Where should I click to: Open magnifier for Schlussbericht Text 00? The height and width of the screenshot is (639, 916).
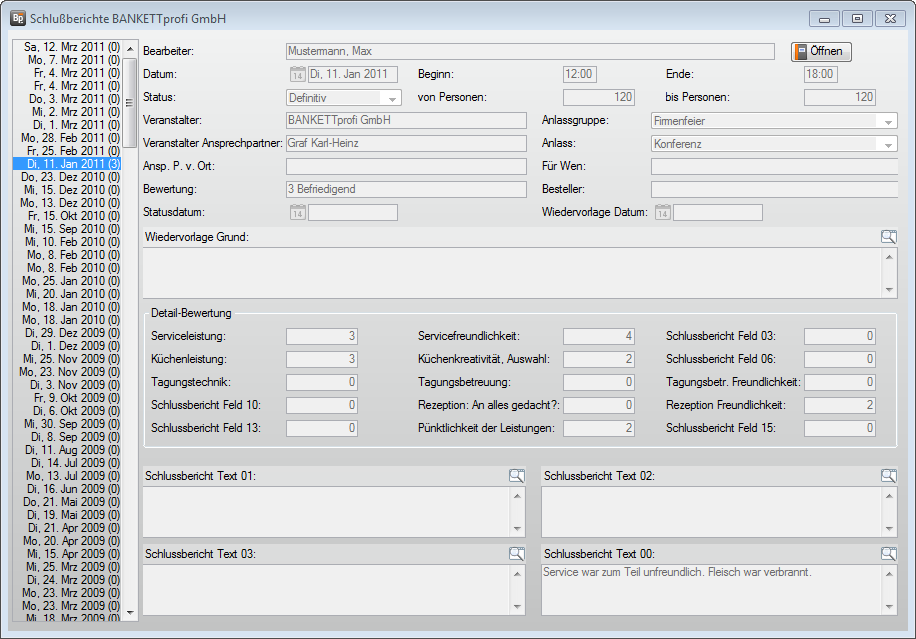[x=889, y=554]
